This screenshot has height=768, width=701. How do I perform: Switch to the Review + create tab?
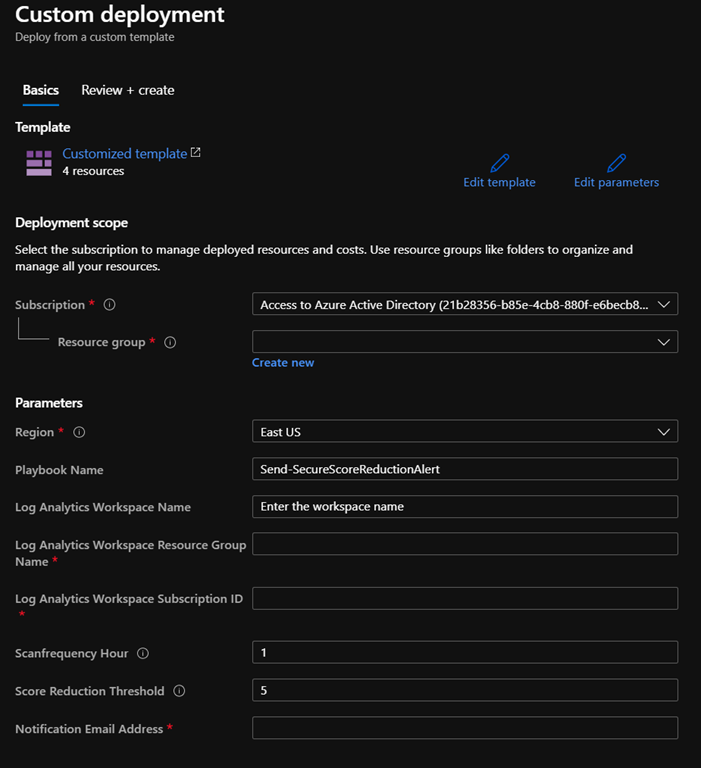(x=128, y=90)
